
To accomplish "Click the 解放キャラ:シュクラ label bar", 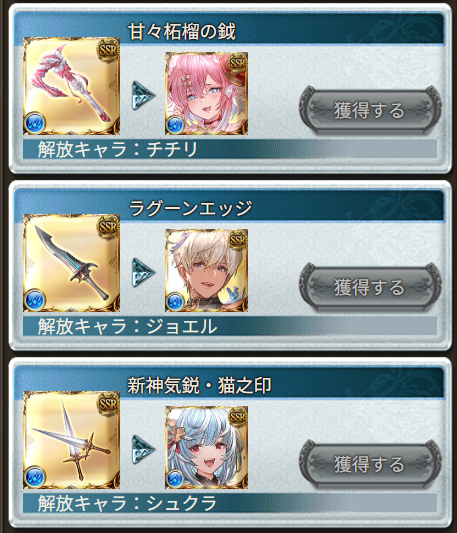I will pos(230,503).
